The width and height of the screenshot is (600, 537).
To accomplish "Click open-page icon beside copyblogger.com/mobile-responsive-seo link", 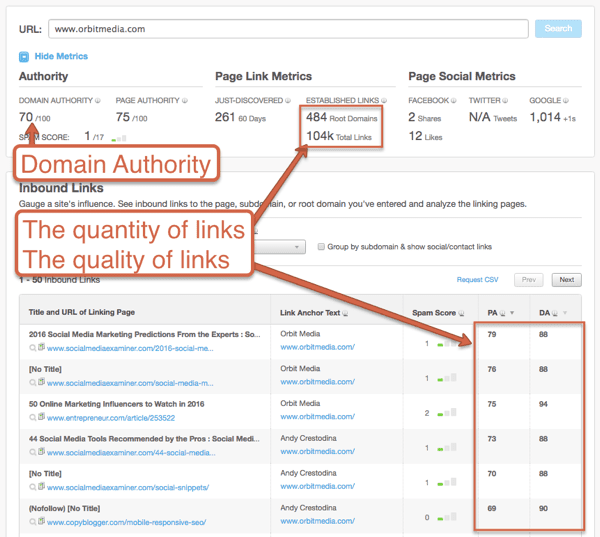I will click(x=41, y=522).
